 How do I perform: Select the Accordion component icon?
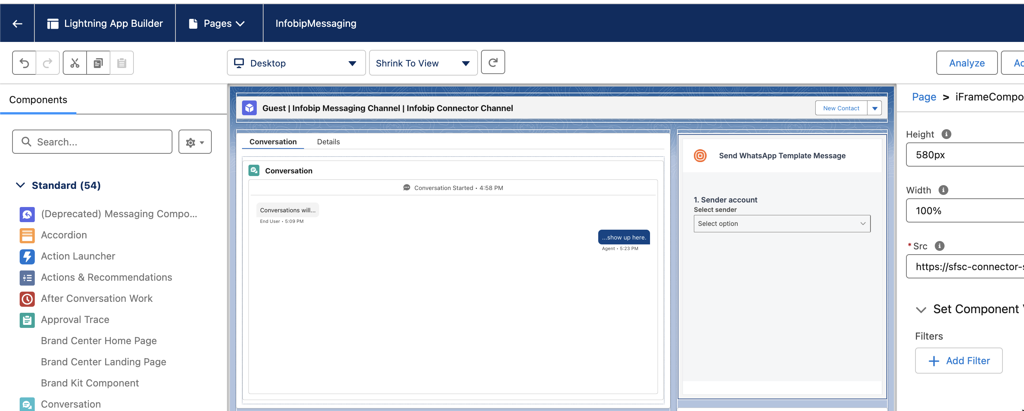click(x=27, y=235)
